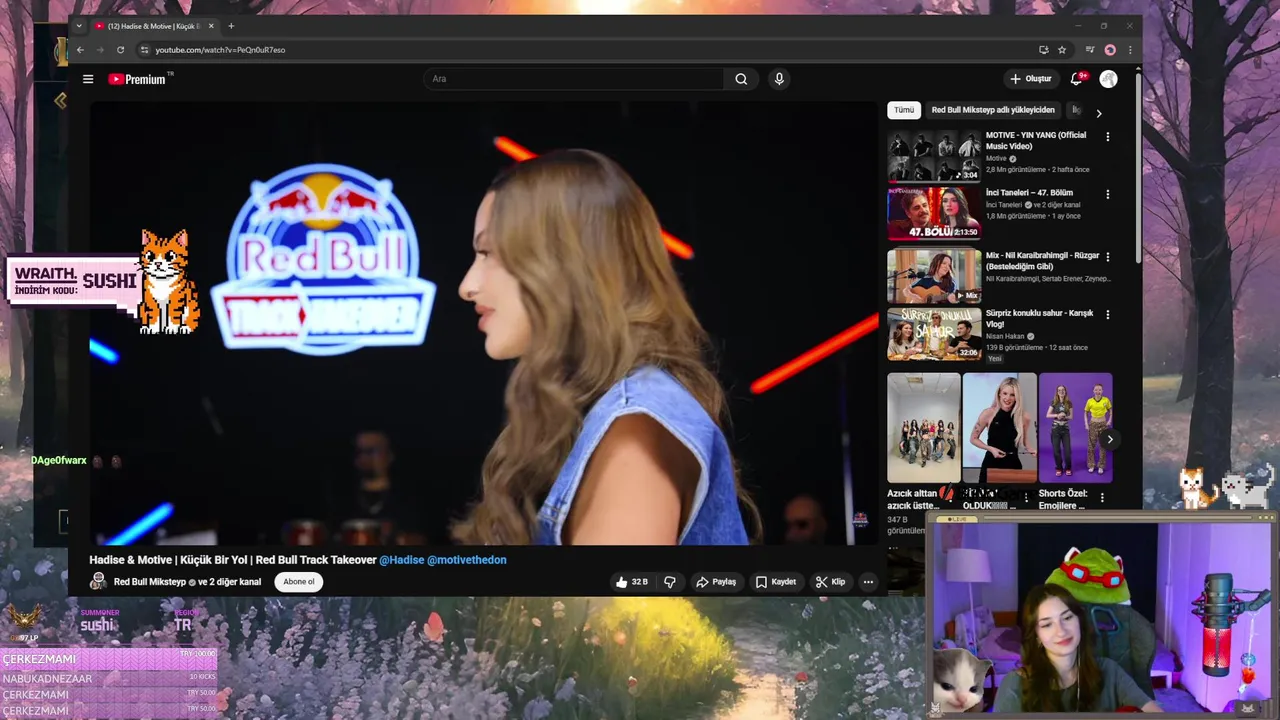This screenshot has height=720, width=1280.
Task: Bookmark this page with star icon
Action: click(x=1062, y=50)
